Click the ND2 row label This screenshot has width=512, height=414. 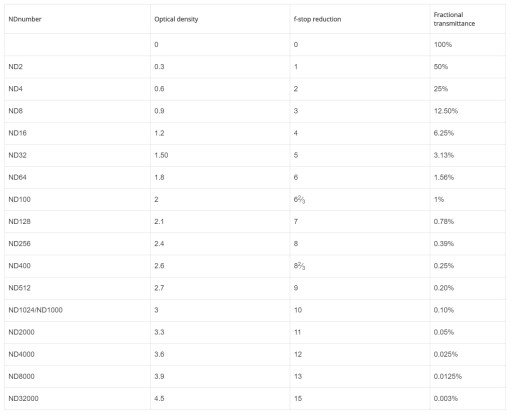[16, 67]
